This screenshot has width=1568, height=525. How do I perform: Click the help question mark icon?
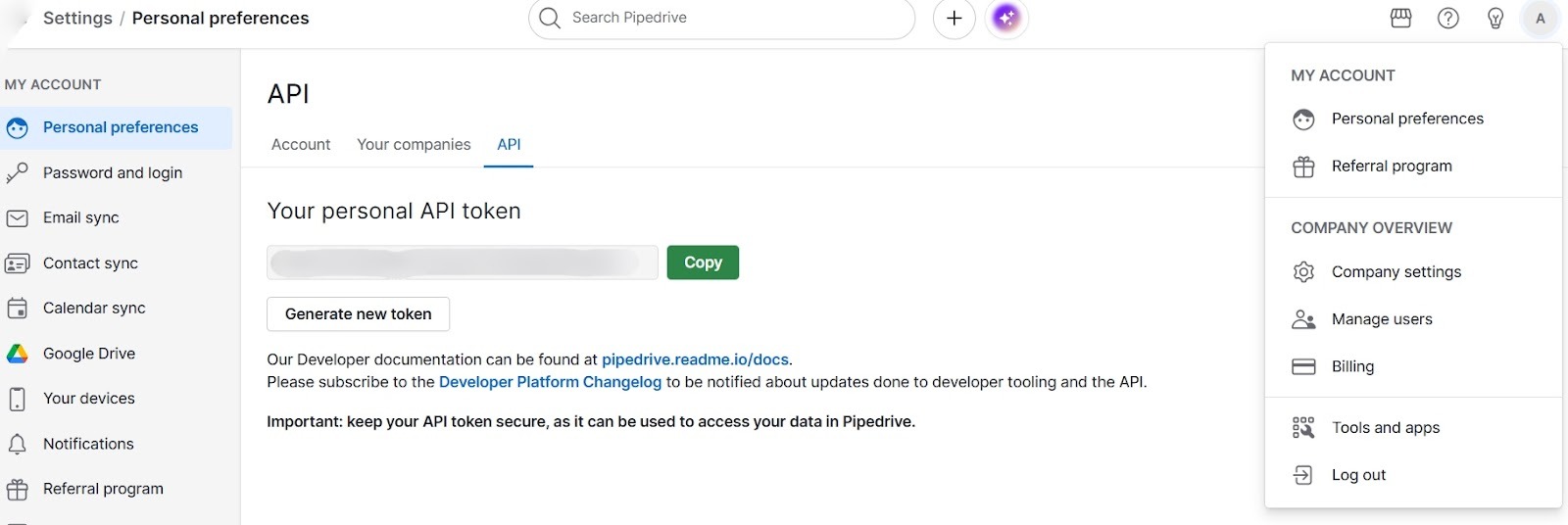coord(1447,19)
